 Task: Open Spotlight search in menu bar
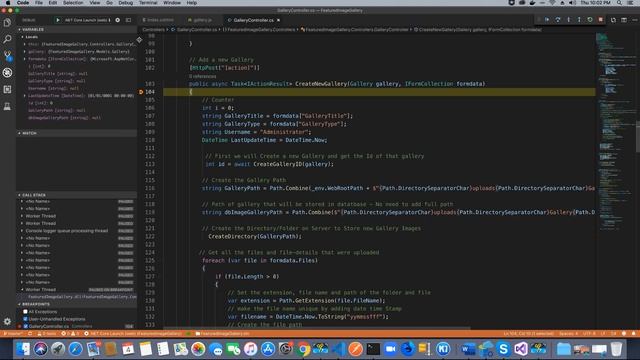[x=620, y=3]
